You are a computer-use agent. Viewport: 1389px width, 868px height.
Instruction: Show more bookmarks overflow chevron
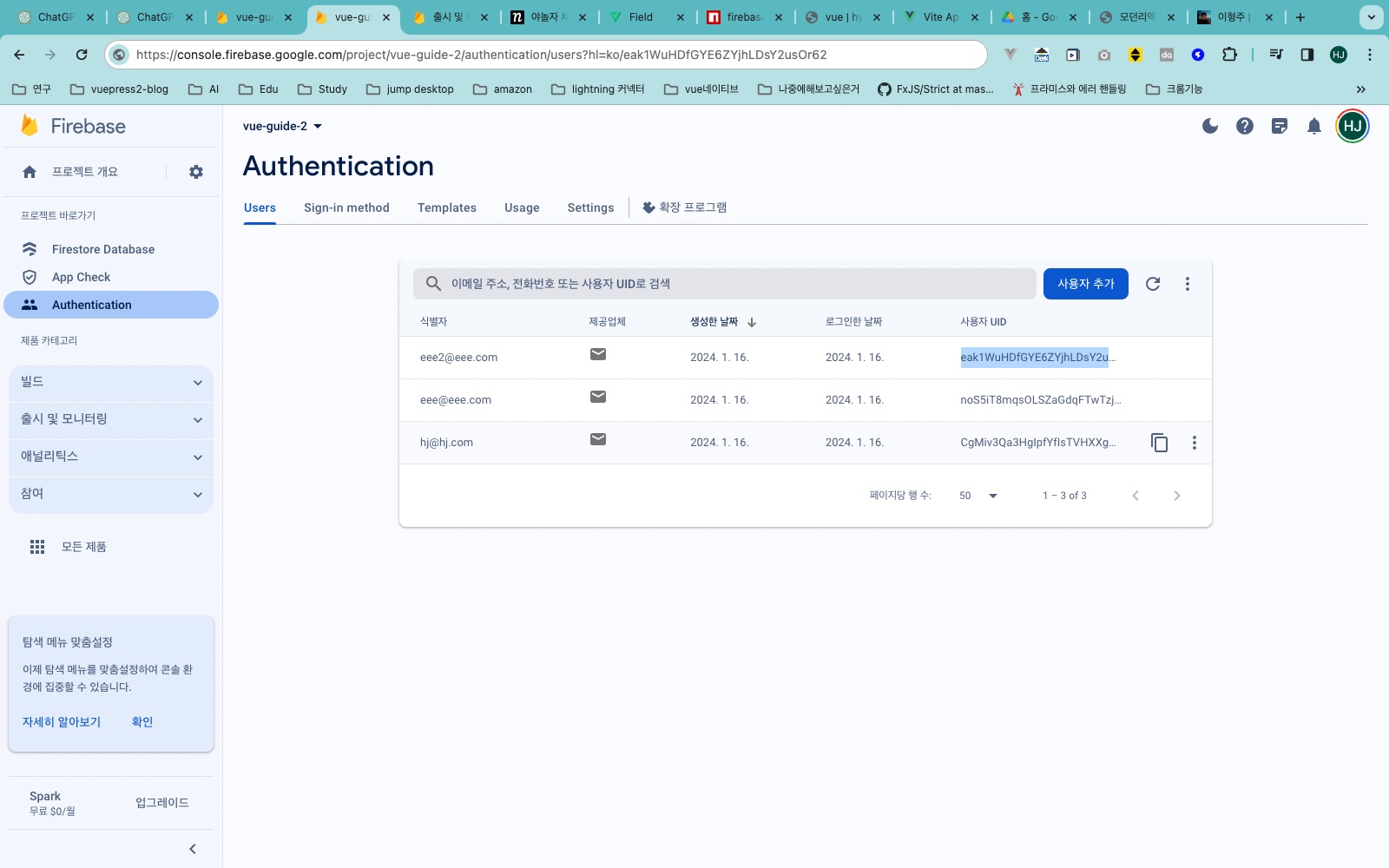tap(1361, 89)
